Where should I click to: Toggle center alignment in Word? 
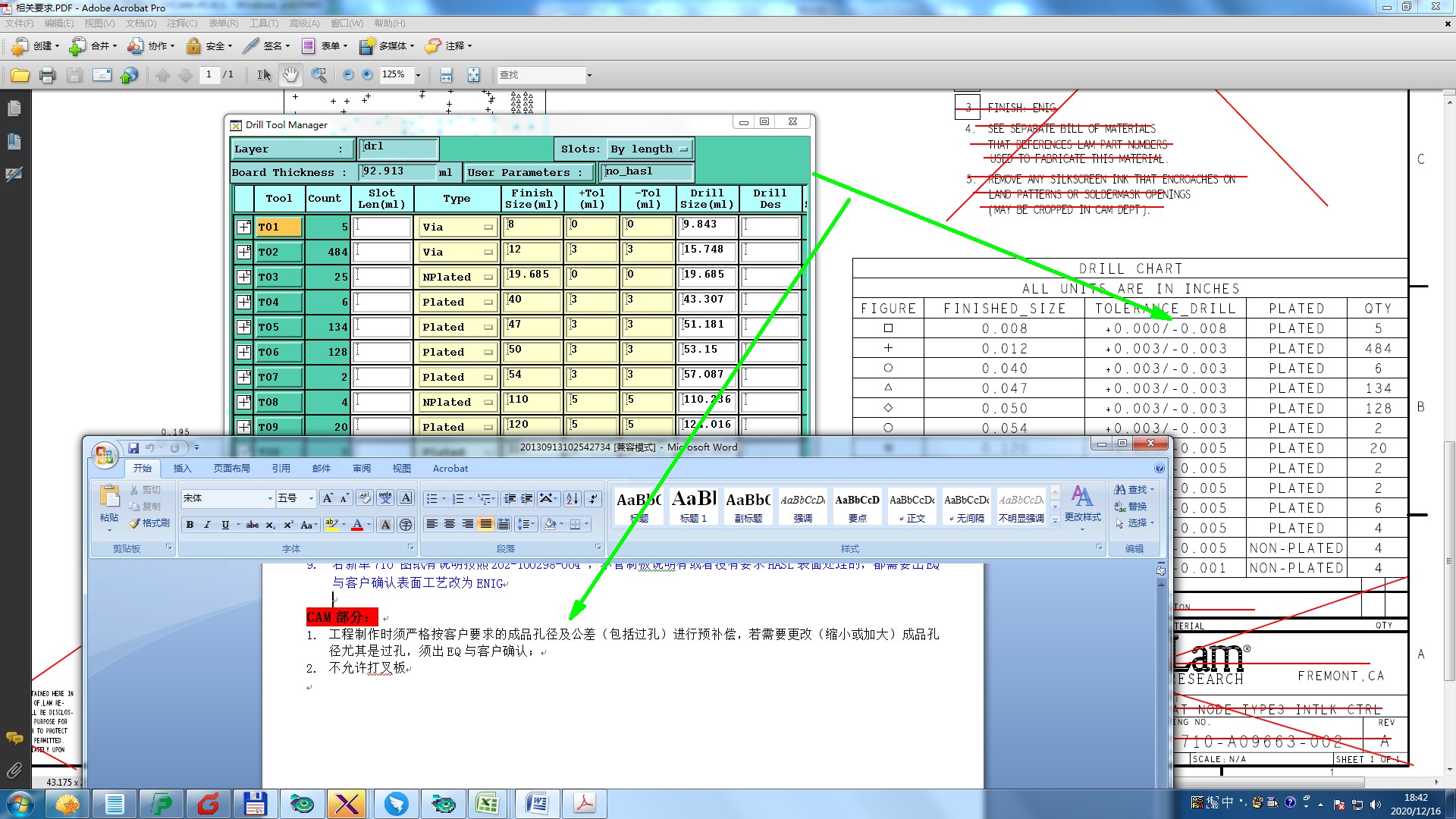point(450,524)
